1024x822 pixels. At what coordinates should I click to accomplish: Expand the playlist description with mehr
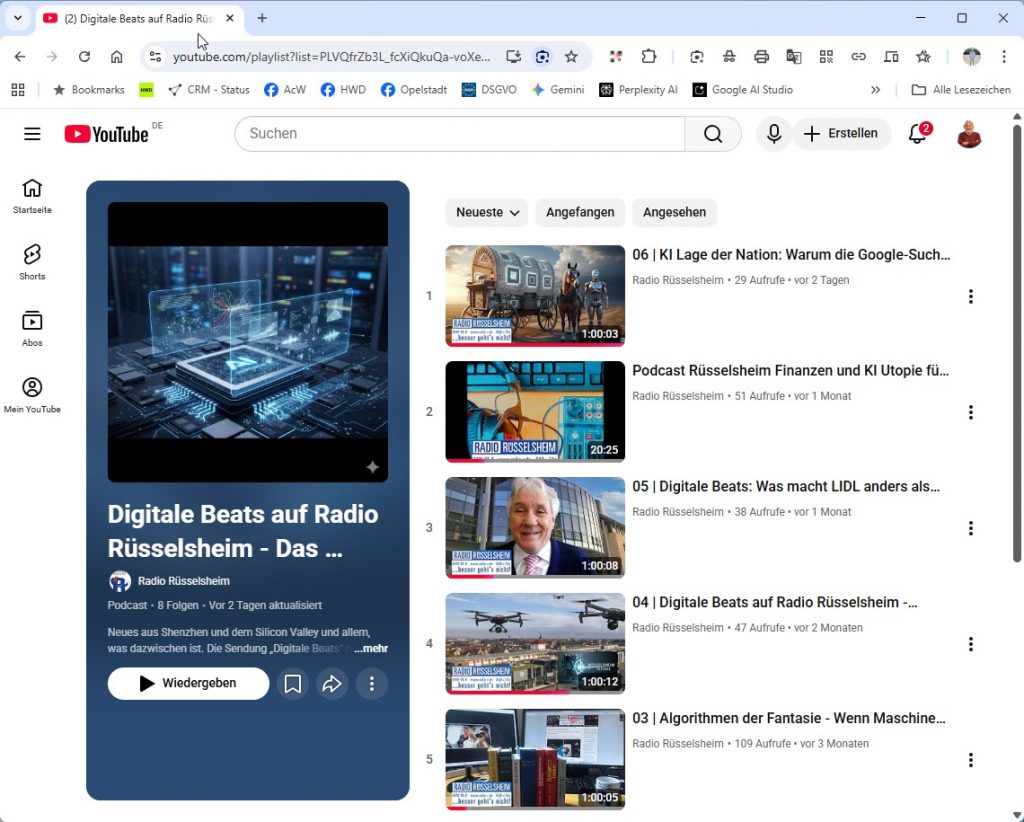pos(371,648)
